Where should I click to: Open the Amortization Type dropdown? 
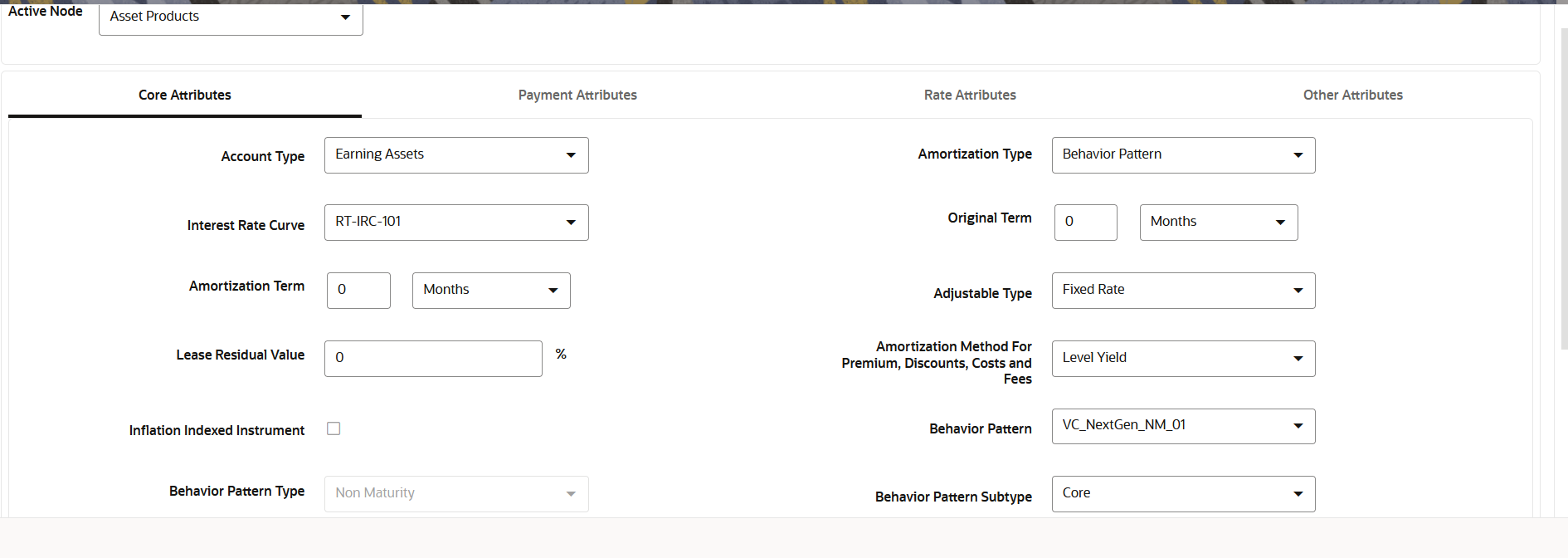click(x=1183, y=155)
